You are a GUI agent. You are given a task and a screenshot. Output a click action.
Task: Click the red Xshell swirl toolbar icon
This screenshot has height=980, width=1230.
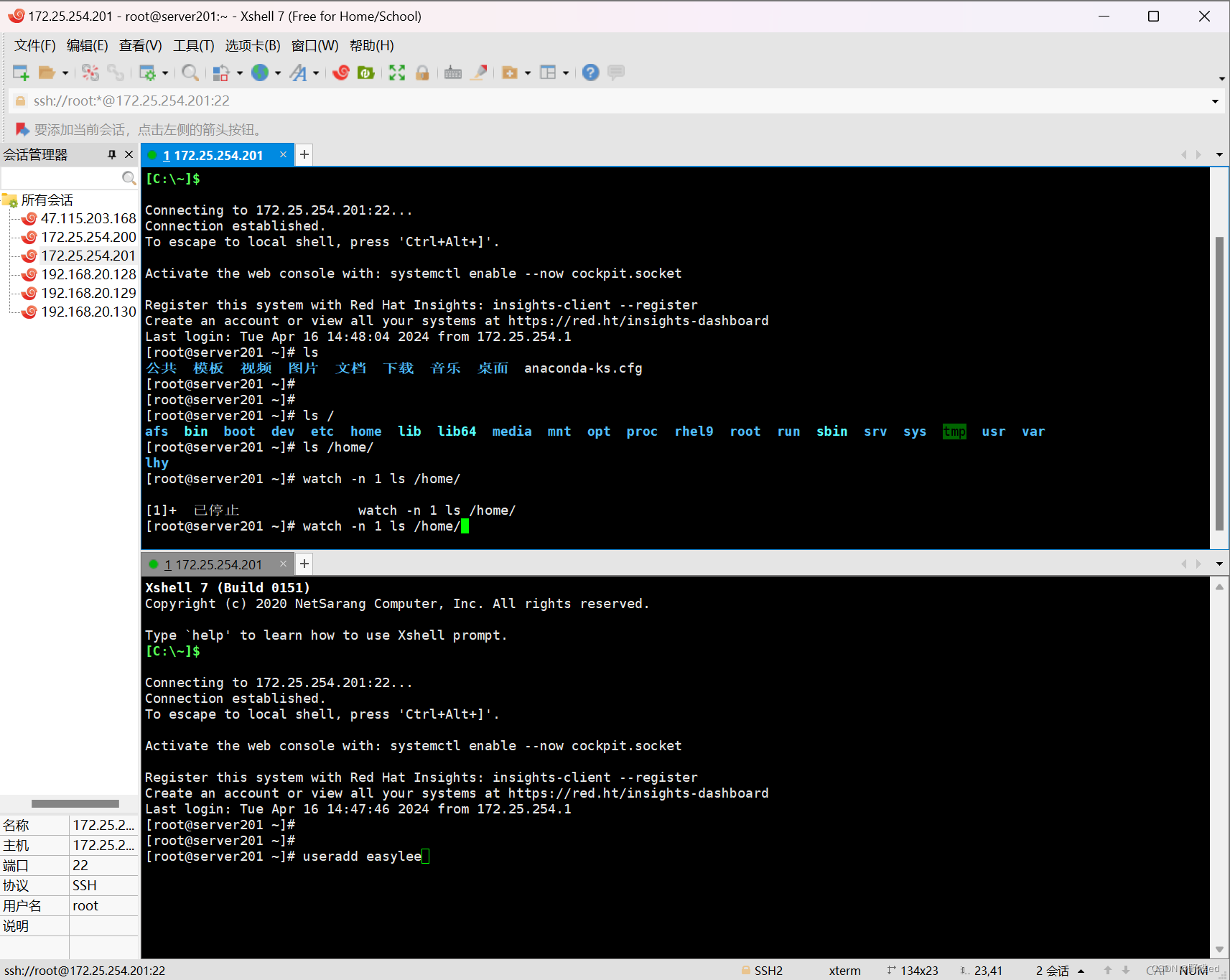341,73
